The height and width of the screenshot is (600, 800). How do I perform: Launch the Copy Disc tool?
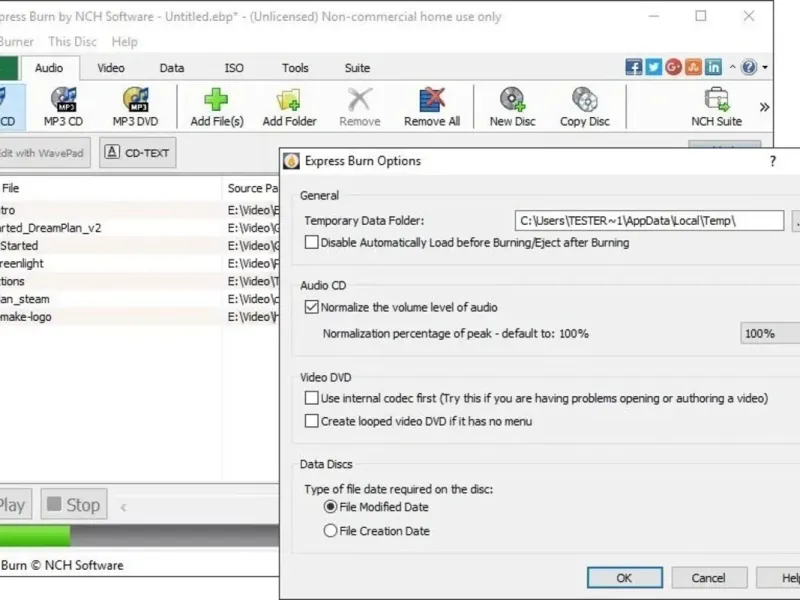click(x=585, y=107)
